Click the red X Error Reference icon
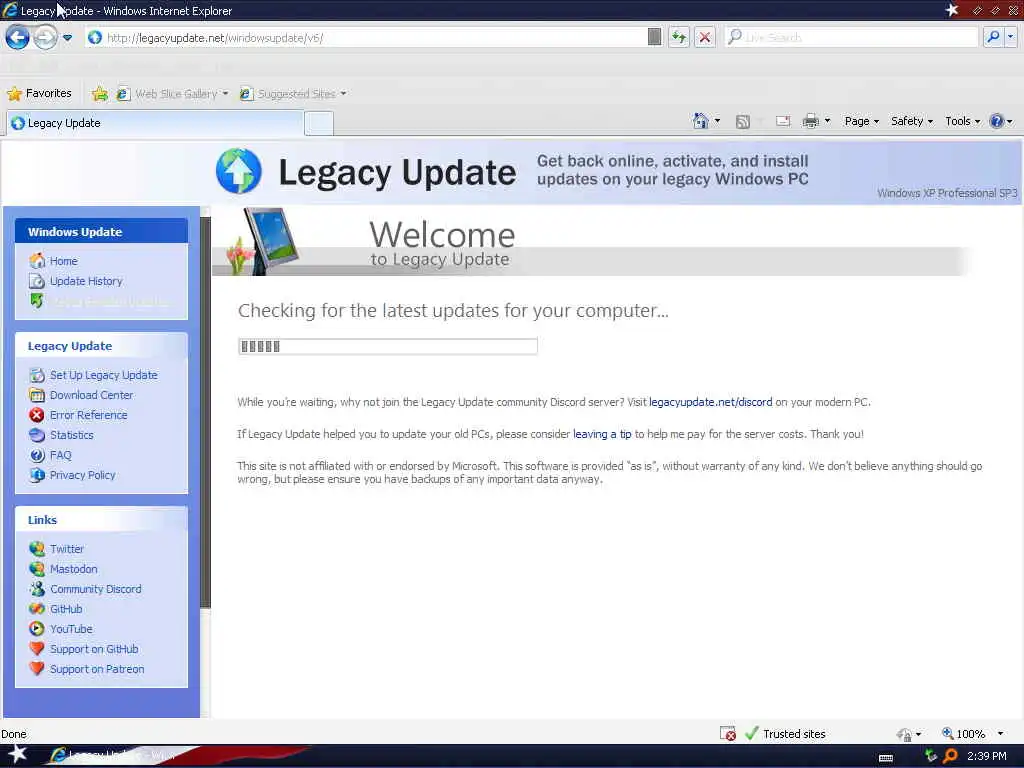 (37, 415)
